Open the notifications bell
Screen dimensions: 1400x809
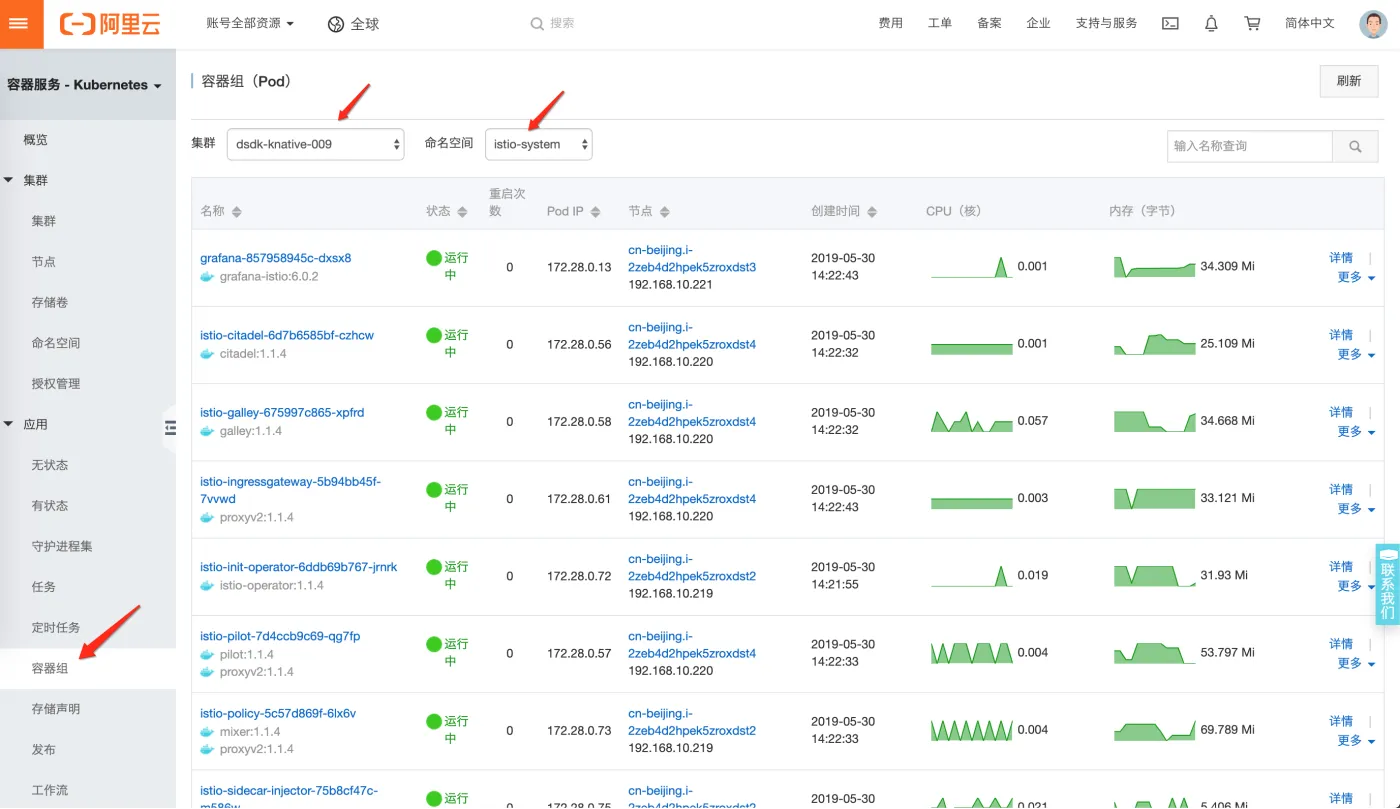[x=1211, y=23]
